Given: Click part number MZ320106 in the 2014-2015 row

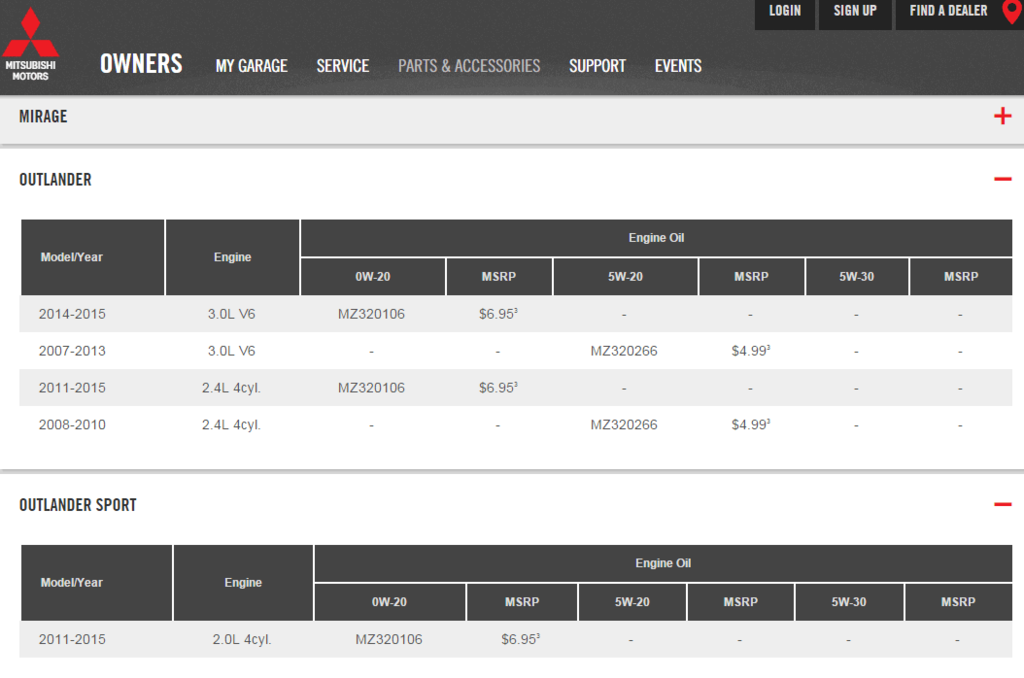Looking at the screenshot, I should point(371,314).
